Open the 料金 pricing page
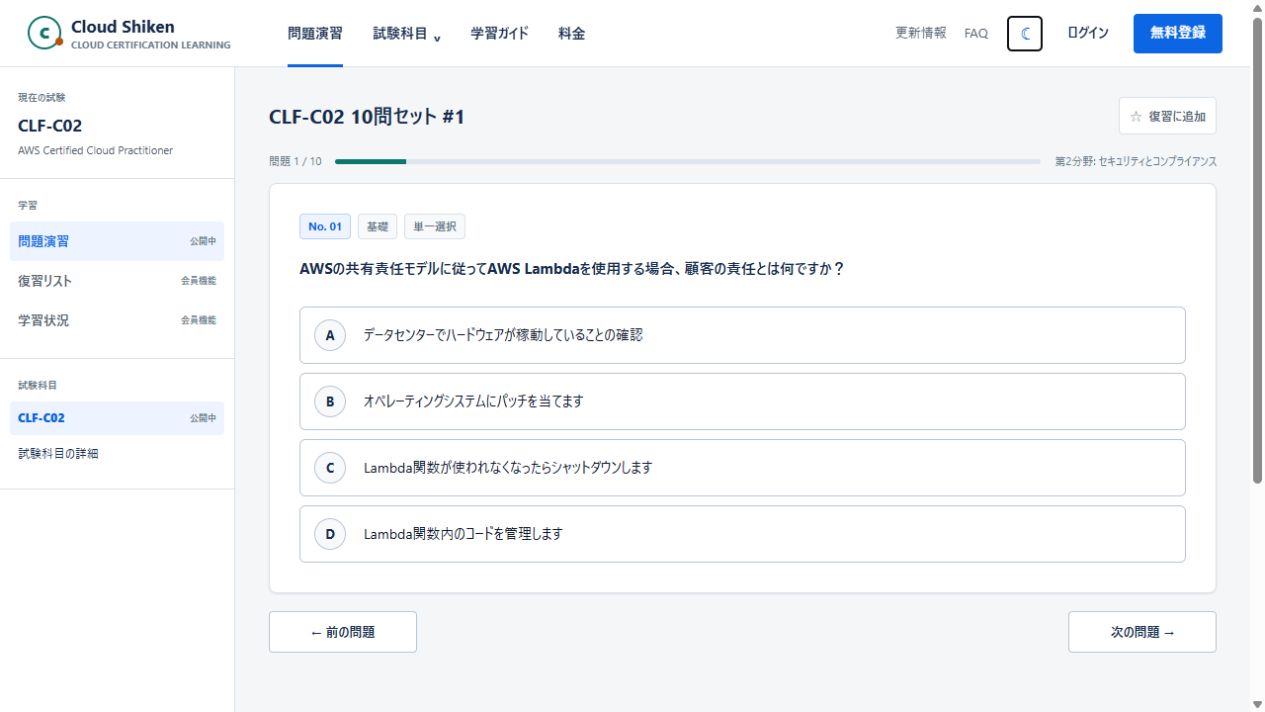Image resolution: width=1265 pixels, height=712 pixels. click(x=572, y=33)
